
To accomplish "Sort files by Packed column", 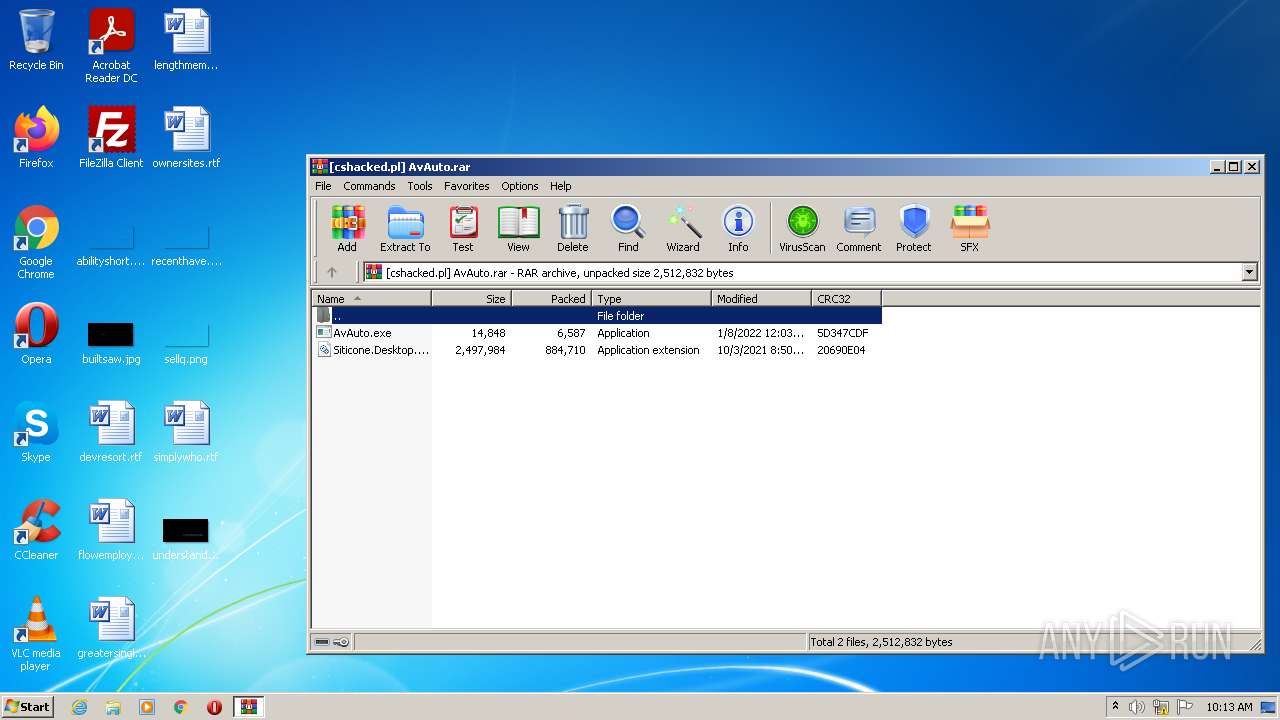I will (x=551, y=298).
